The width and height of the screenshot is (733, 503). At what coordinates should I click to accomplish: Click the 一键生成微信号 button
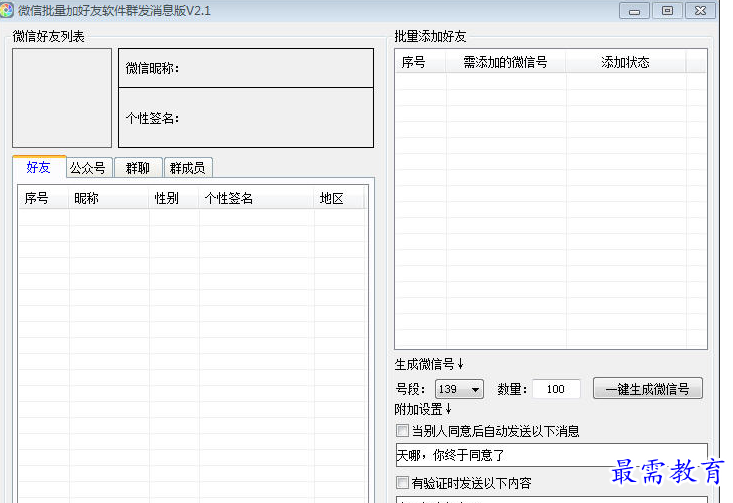tap(647, 388)
